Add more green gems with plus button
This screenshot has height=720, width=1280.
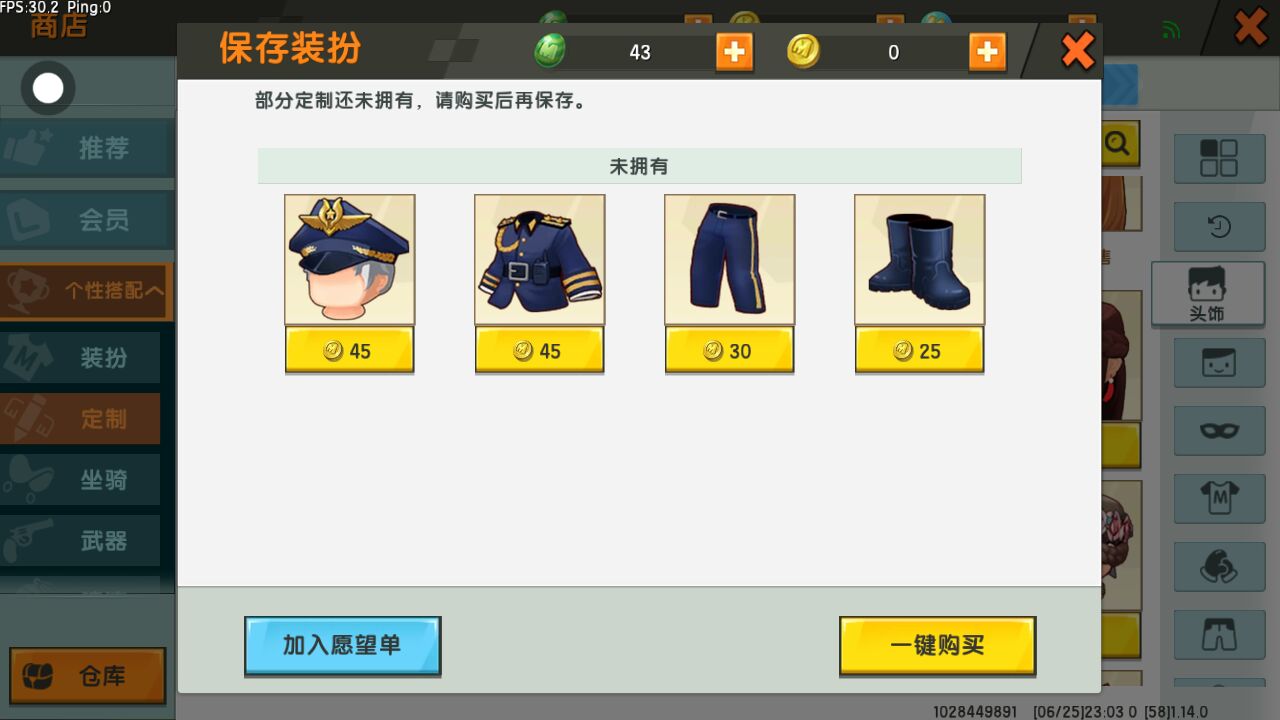pyautogui.click(x=734, y=52)
